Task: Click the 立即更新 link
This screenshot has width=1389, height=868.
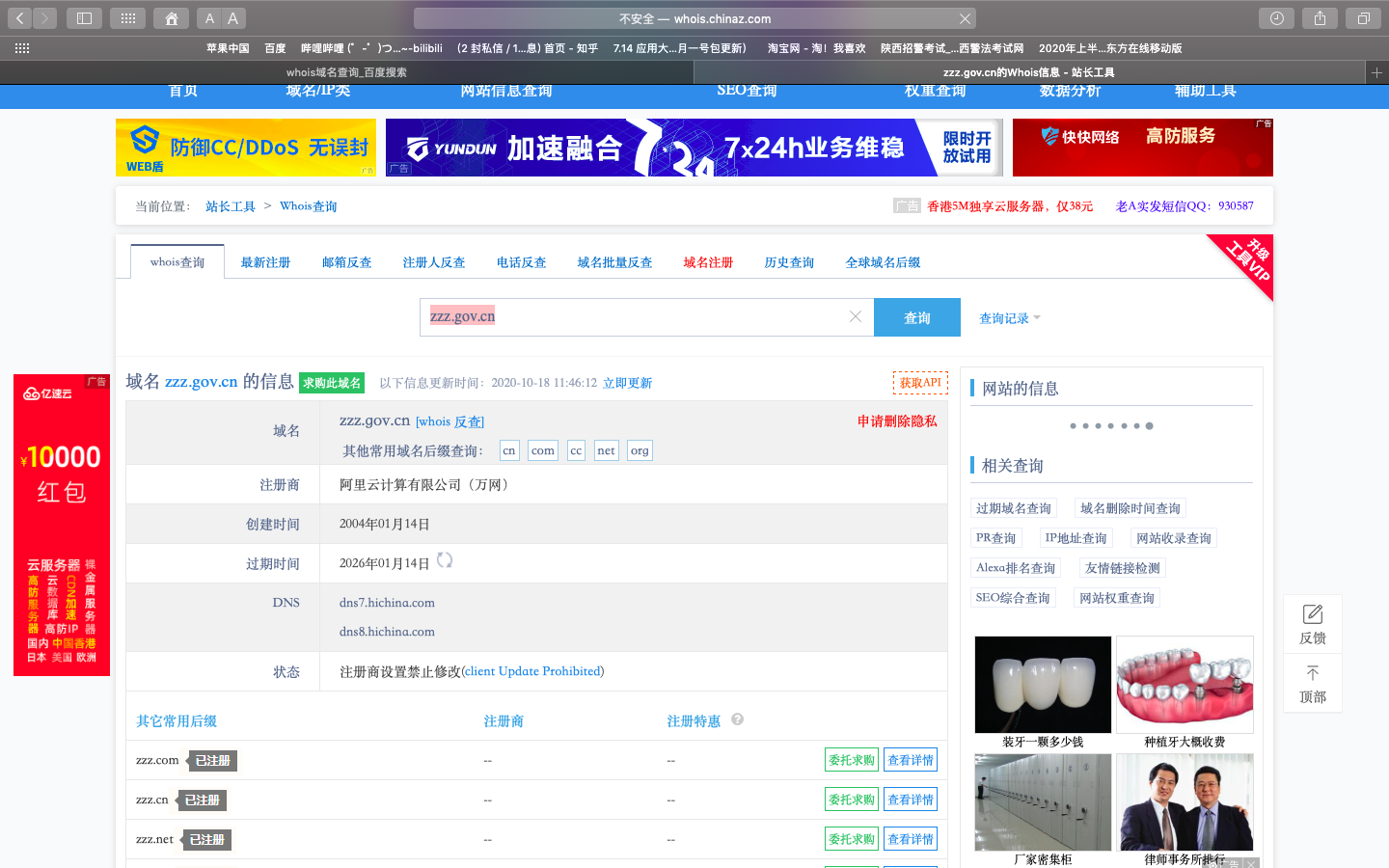Action: pyautogui.click(x=628, y=383)
